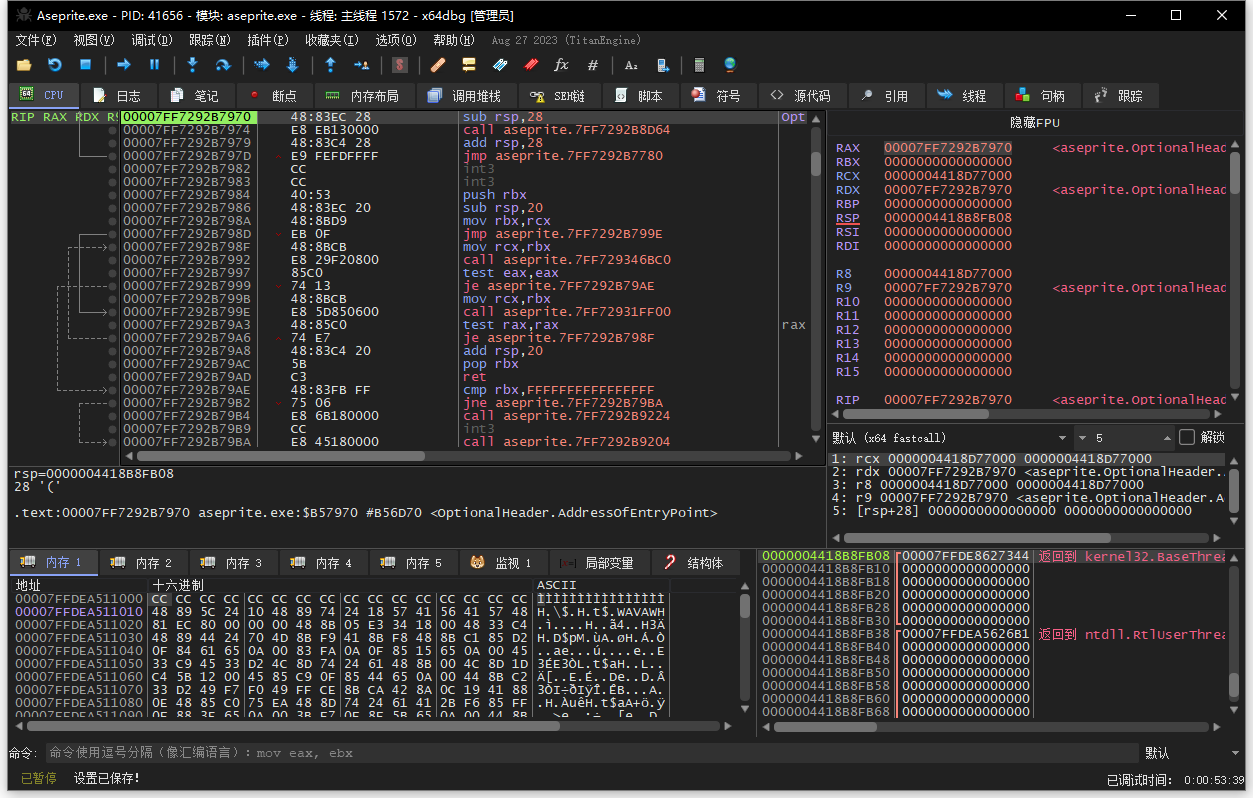Click the Step Into icon
Viewport: 1253px width, 798px height.
coord(193,65)
